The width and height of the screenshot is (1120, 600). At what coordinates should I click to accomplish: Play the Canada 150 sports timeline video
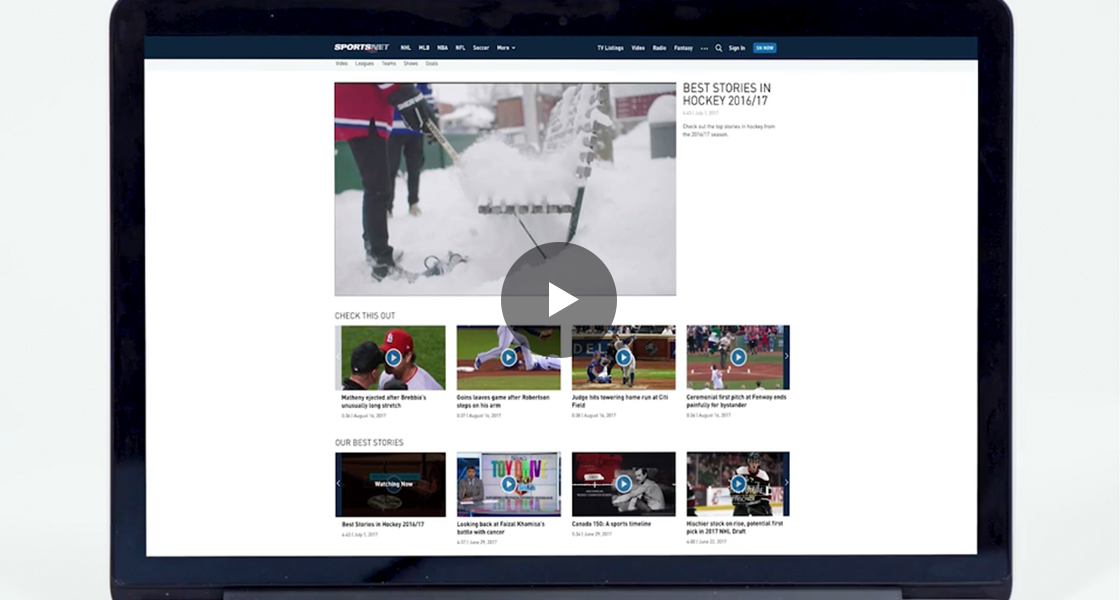pos(623,484)
